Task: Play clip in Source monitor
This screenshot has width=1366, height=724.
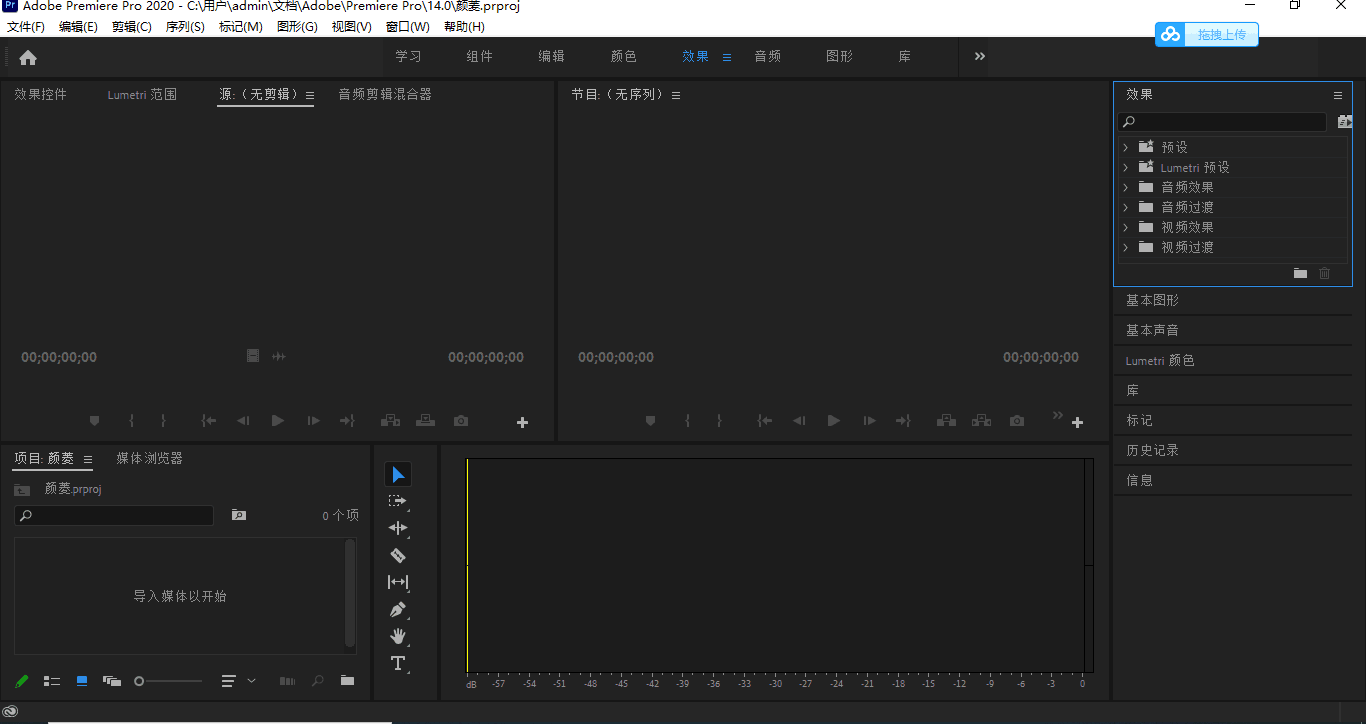Action: [278, 421]
